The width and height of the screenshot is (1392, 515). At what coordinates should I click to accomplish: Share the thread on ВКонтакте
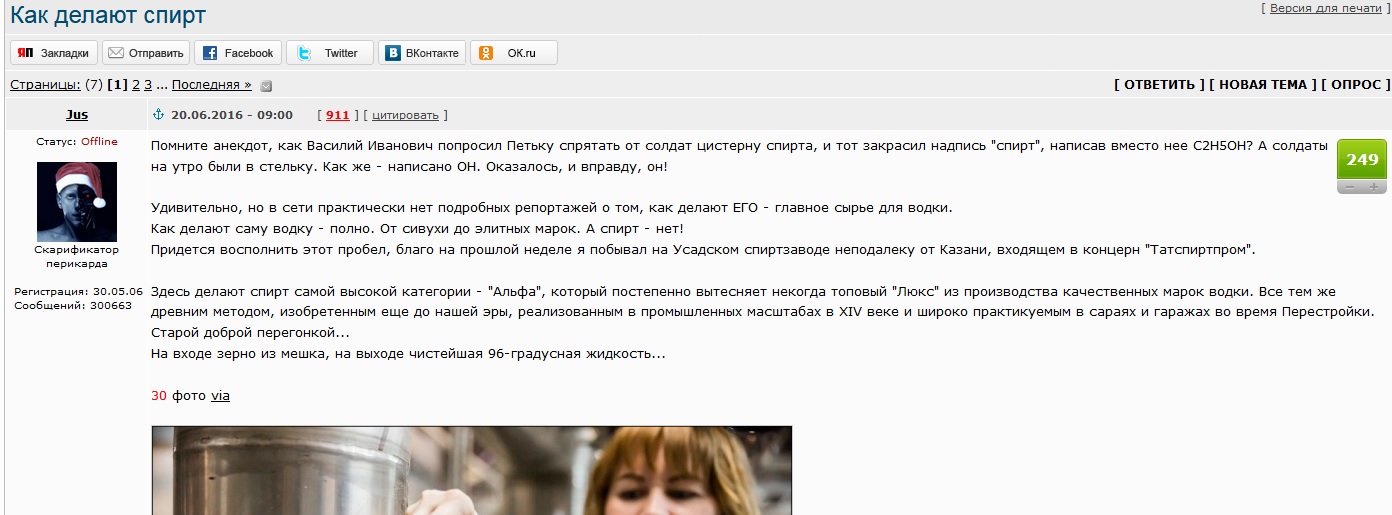(422, 53)
